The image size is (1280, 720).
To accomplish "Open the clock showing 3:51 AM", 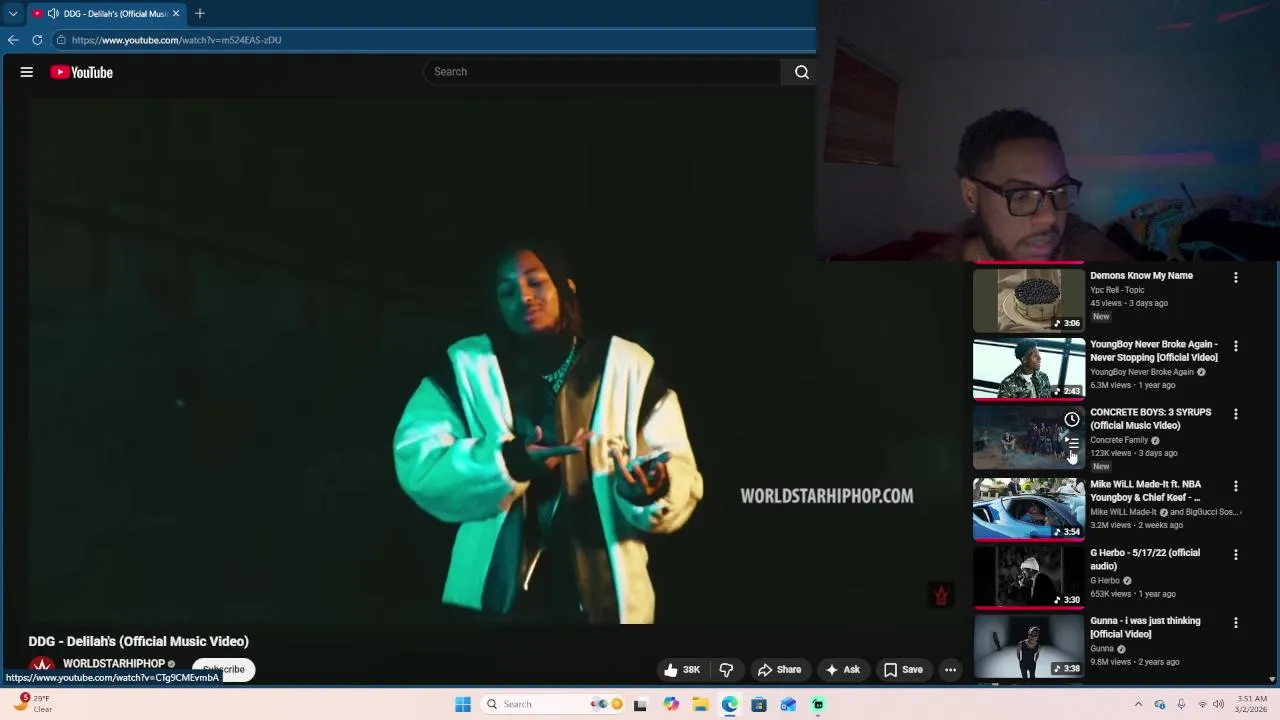I will coord(1251,704).
